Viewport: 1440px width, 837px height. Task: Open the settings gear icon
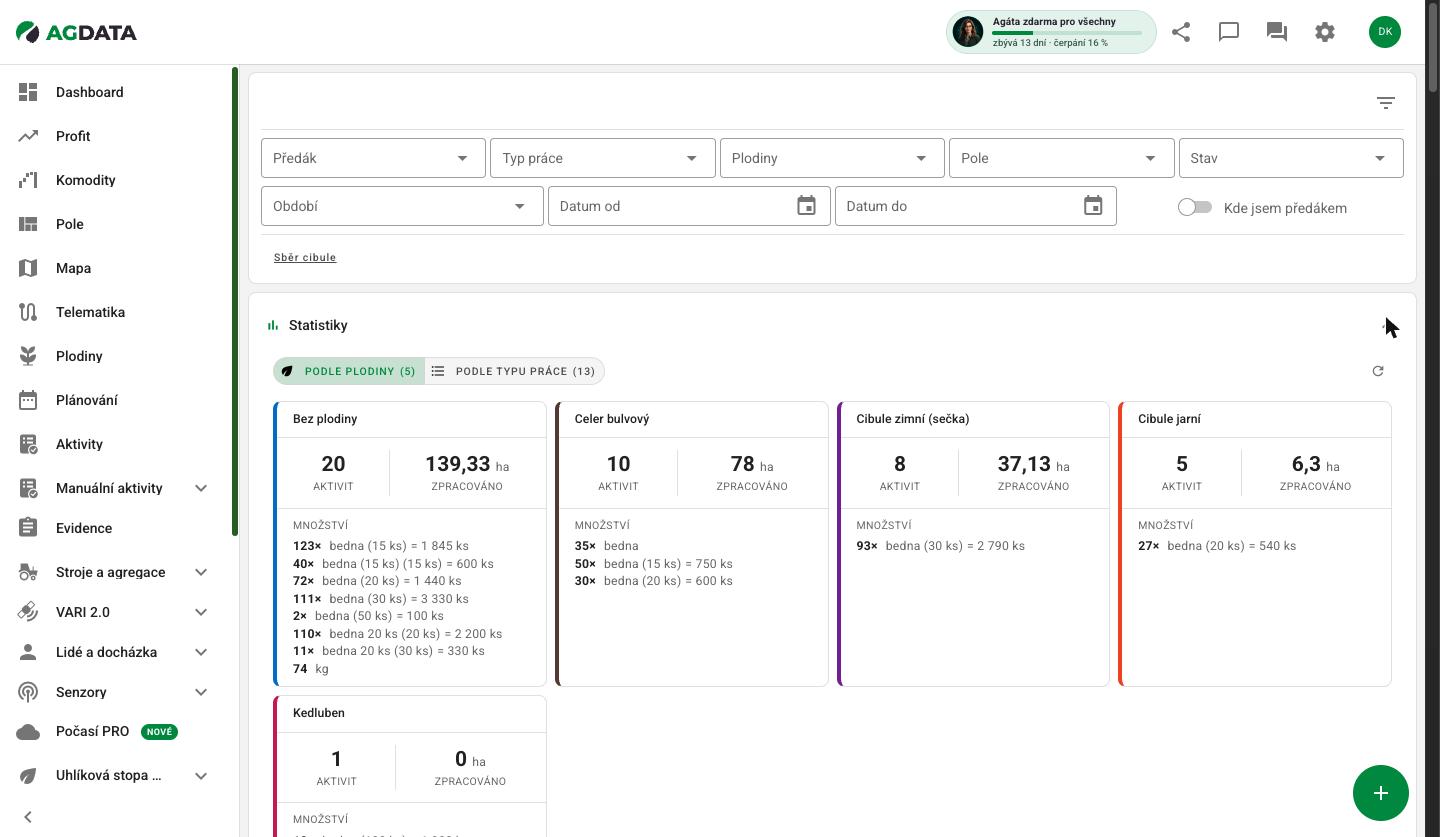[x=1325, y=32]
